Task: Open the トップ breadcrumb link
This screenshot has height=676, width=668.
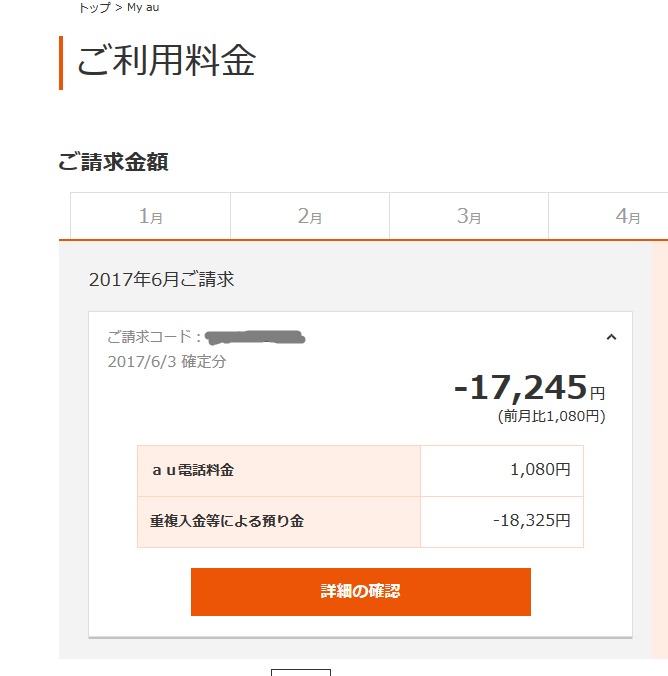Action: [x=94, y=7]
